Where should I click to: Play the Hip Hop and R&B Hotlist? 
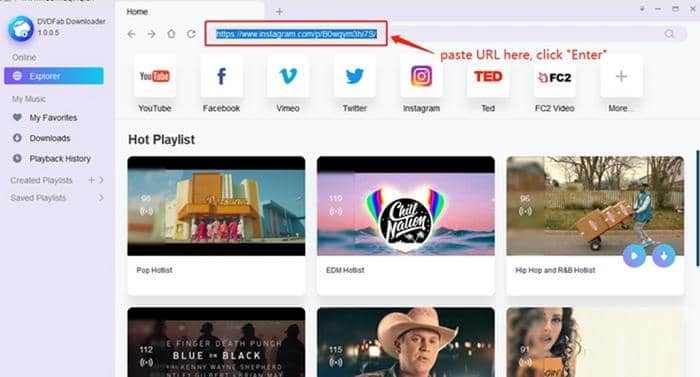pyautogui.click(x=634, y=256)
